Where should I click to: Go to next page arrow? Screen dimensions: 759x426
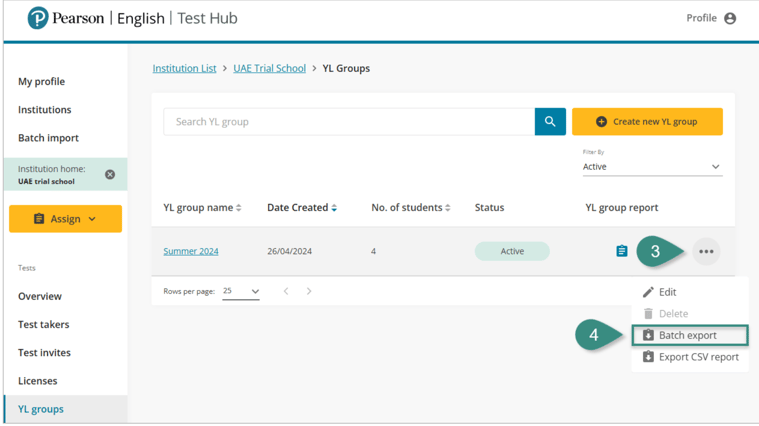(x=309, y=291)
